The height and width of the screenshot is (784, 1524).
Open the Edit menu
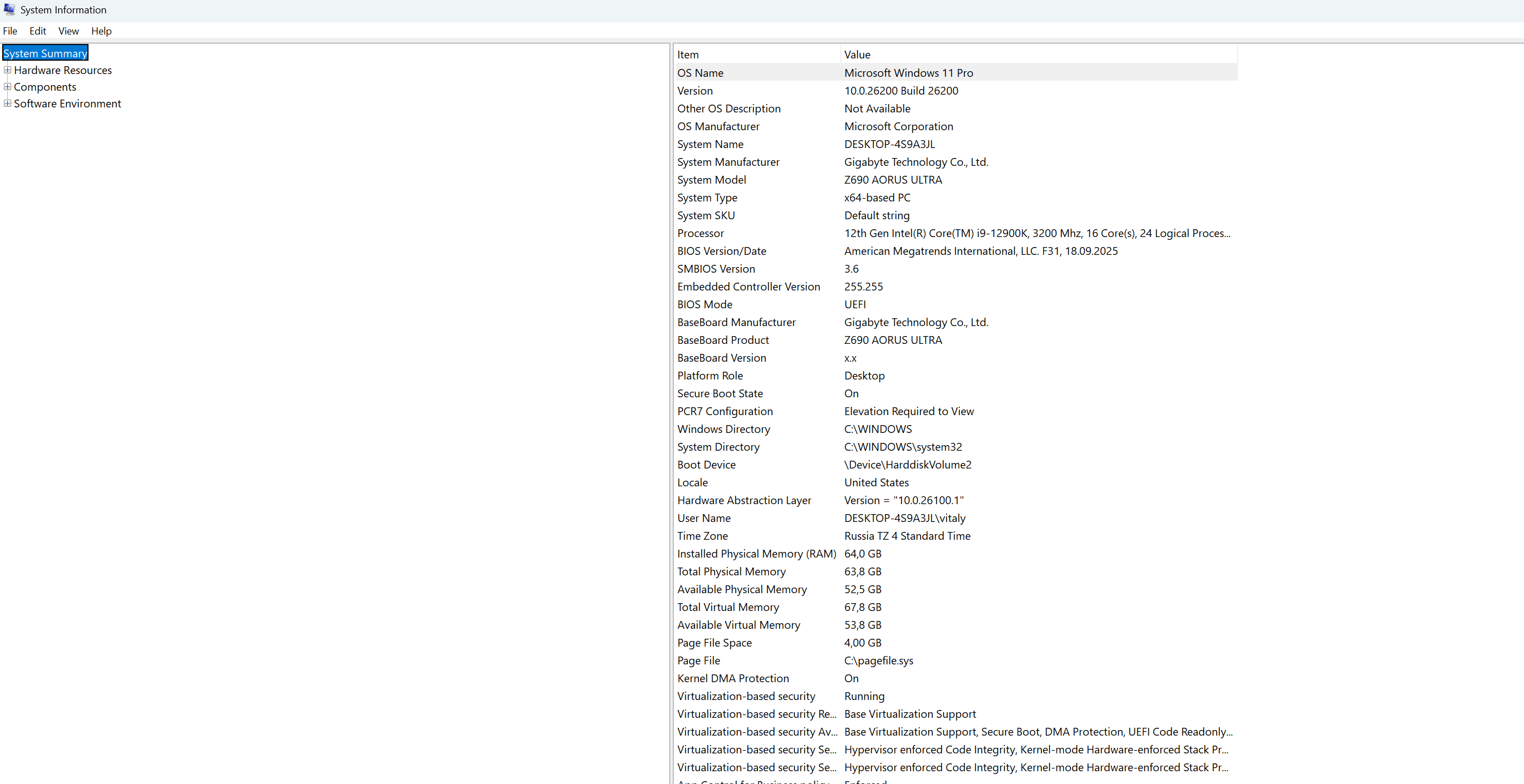[37, 31]
